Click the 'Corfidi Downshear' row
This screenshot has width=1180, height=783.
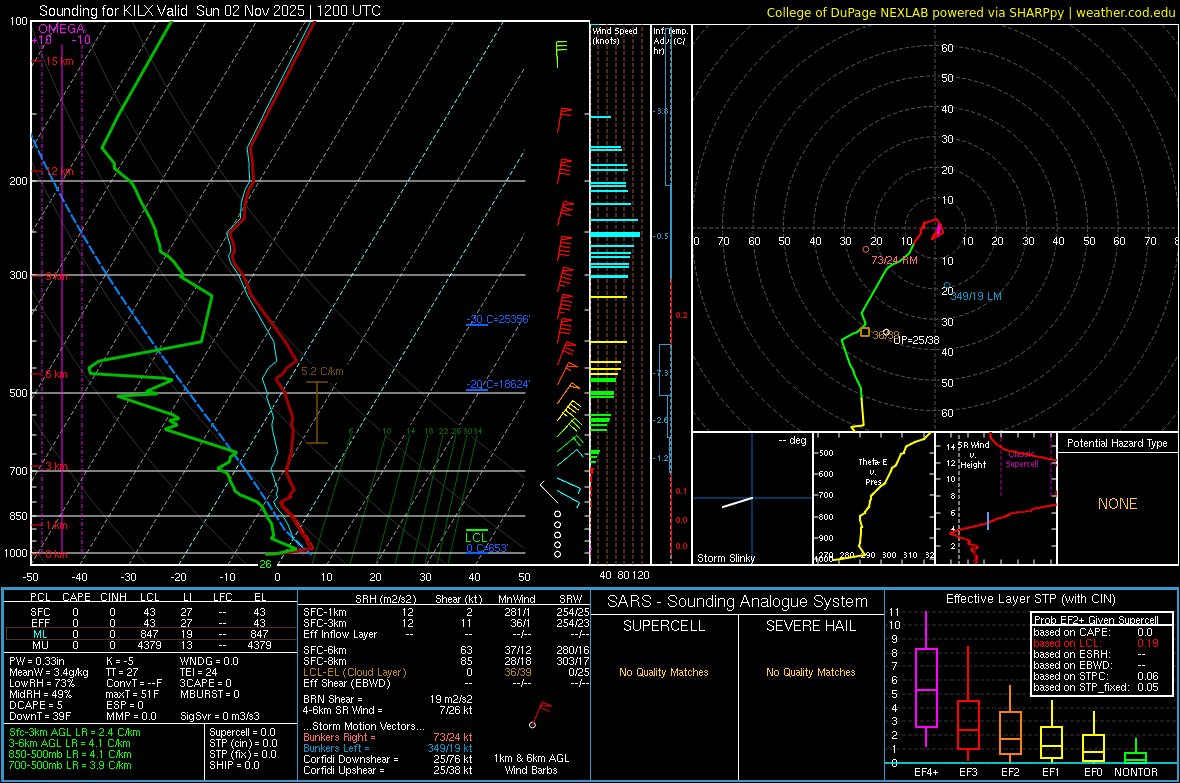[388, 759]
